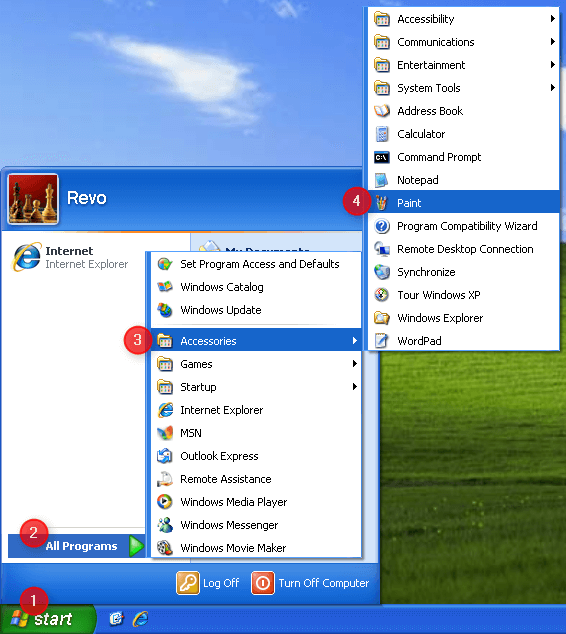Click the MSN text entry

(x=191, y=433)
